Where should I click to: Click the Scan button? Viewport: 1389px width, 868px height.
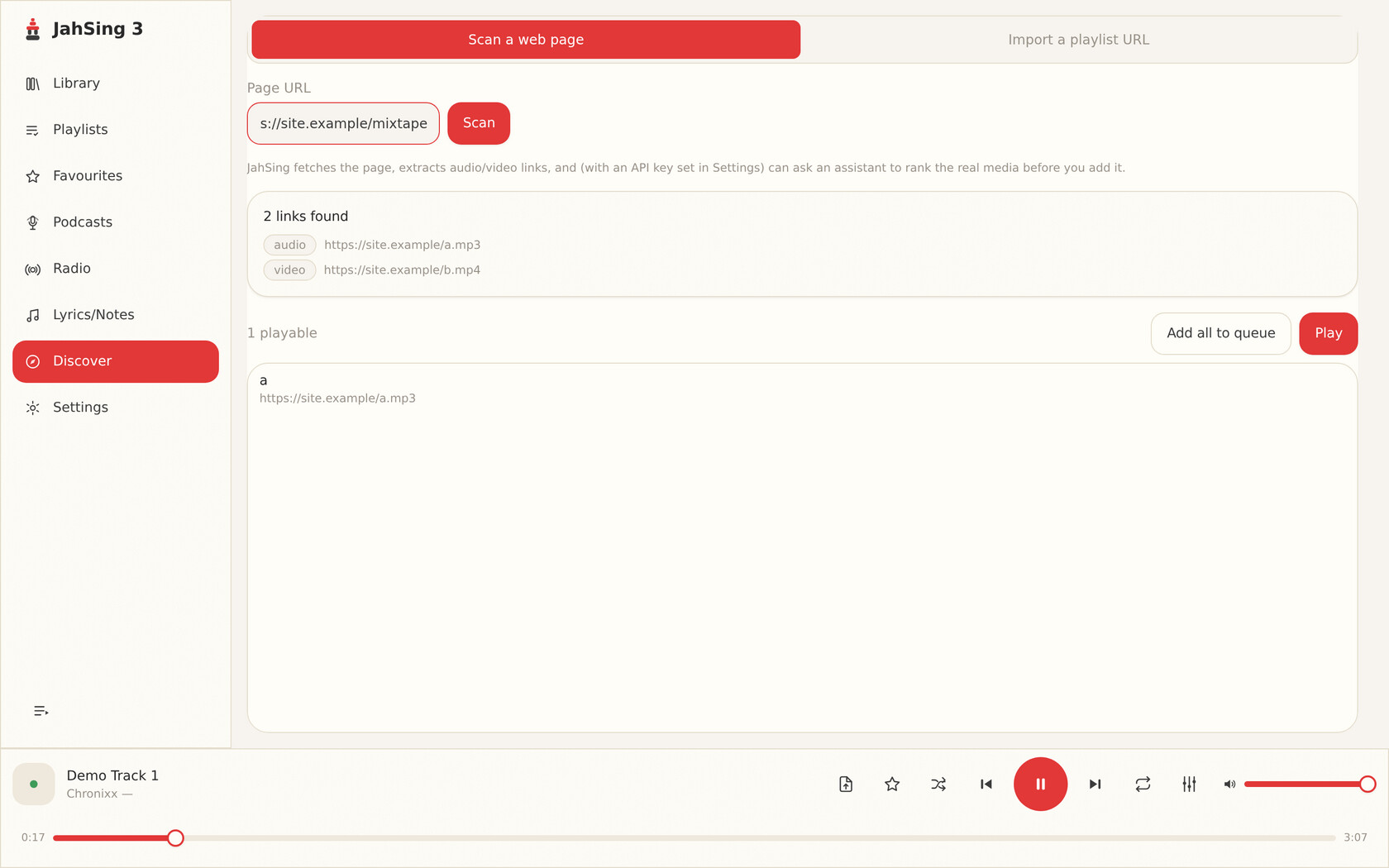pyautogui.click(x=479, y=123)
